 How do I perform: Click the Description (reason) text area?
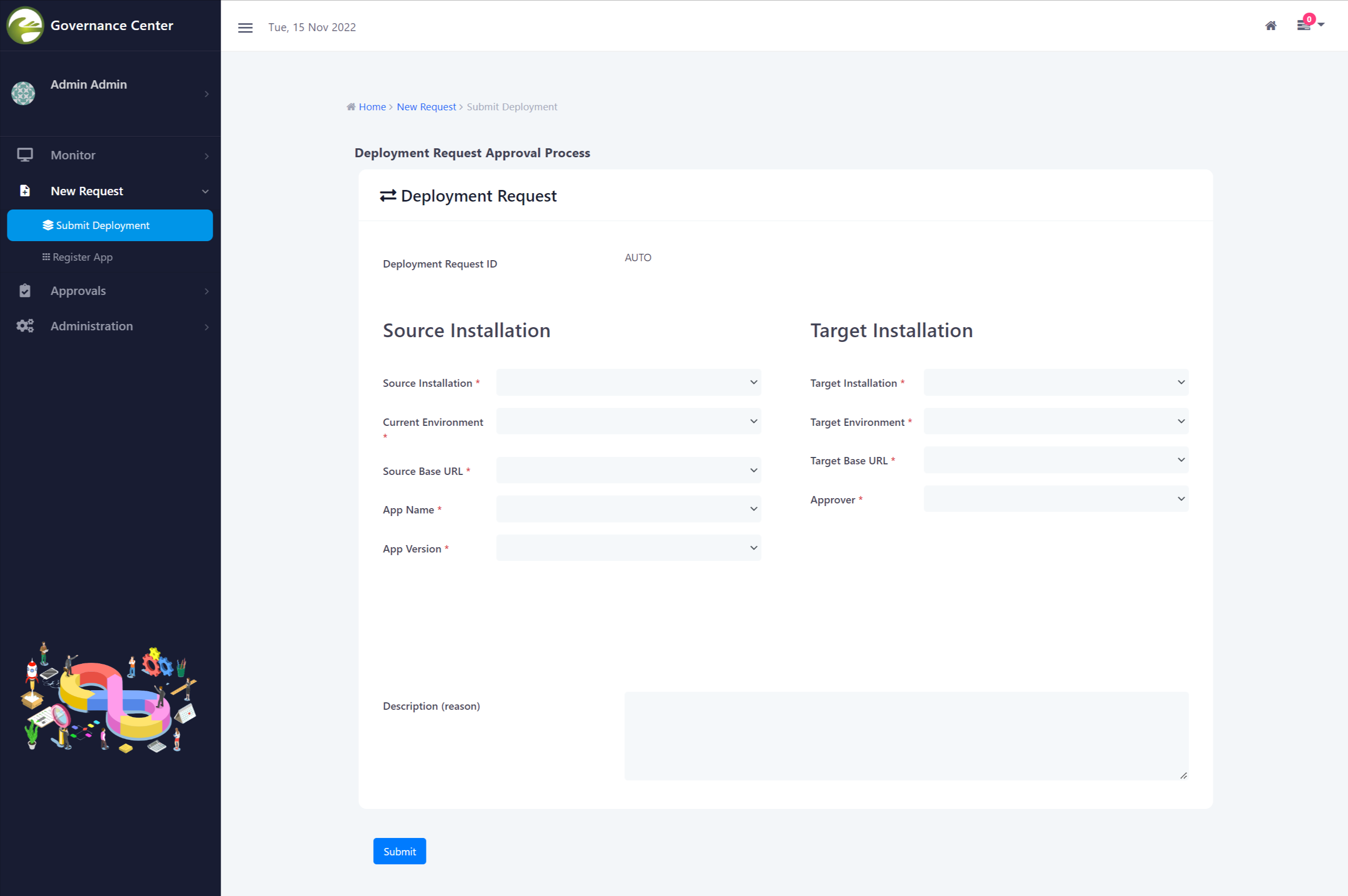[x=906, y=736]
